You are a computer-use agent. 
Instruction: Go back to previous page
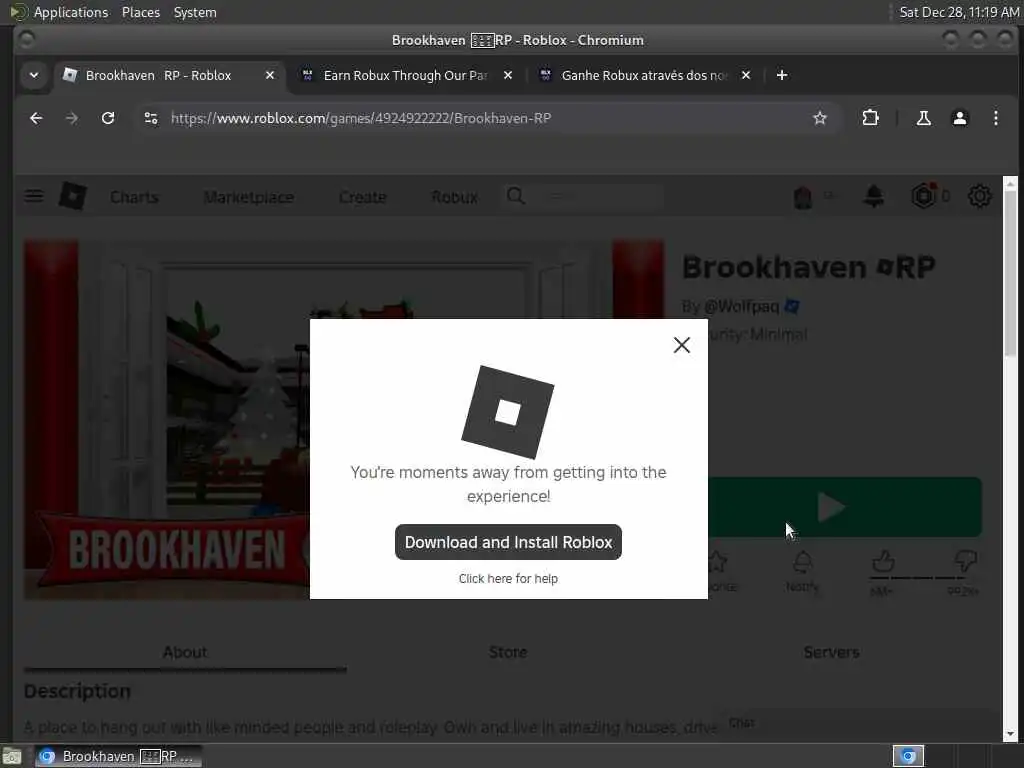[36, 118]
